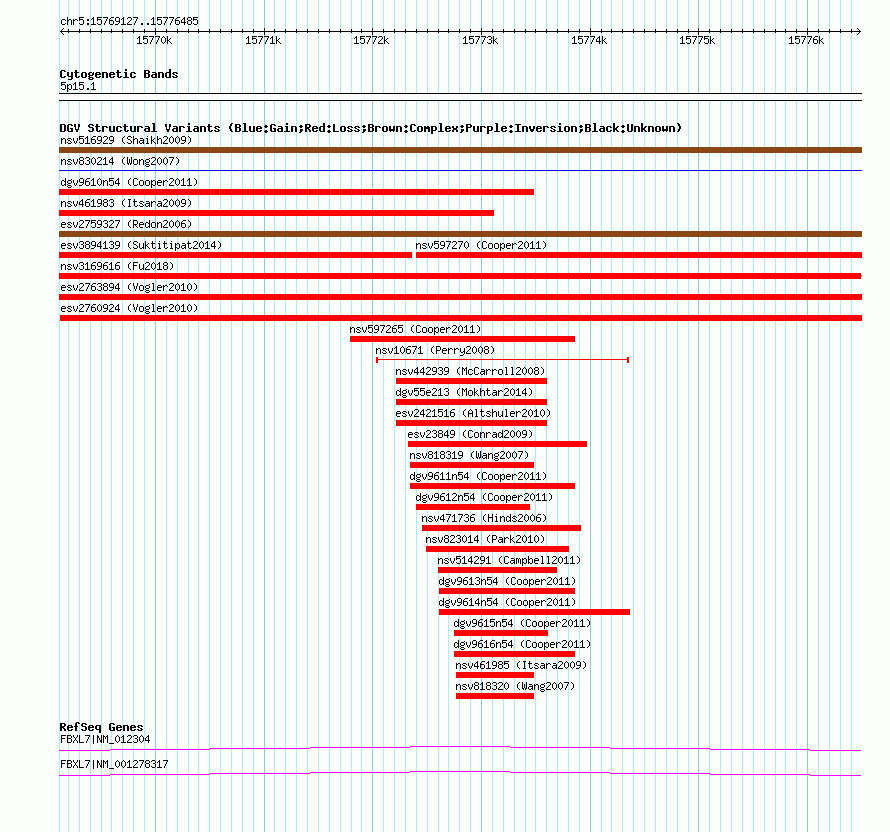Viewport: 890px width, 832px height.
Task: Click the 15773k ruler tick label
Action: coord(480,40)
